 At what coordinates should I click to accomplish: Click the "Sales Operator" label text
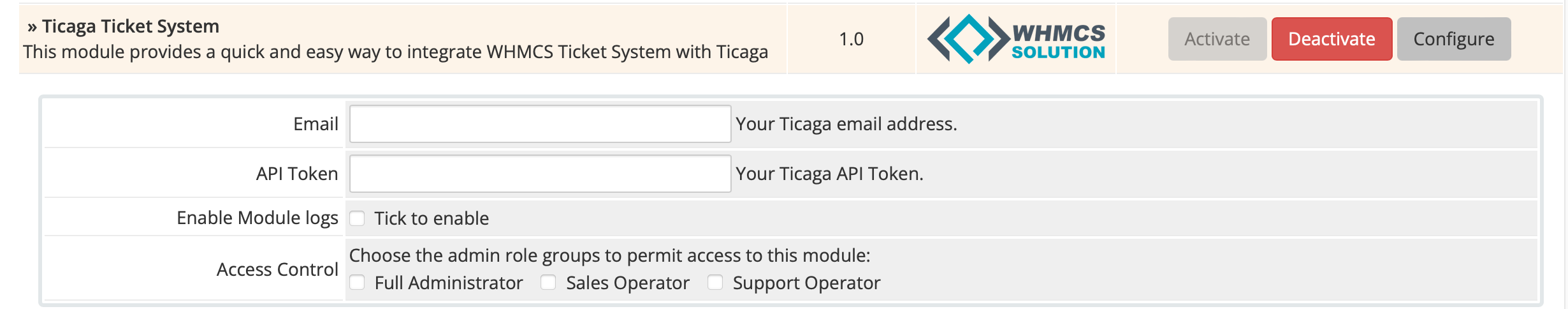pos(628,283)
